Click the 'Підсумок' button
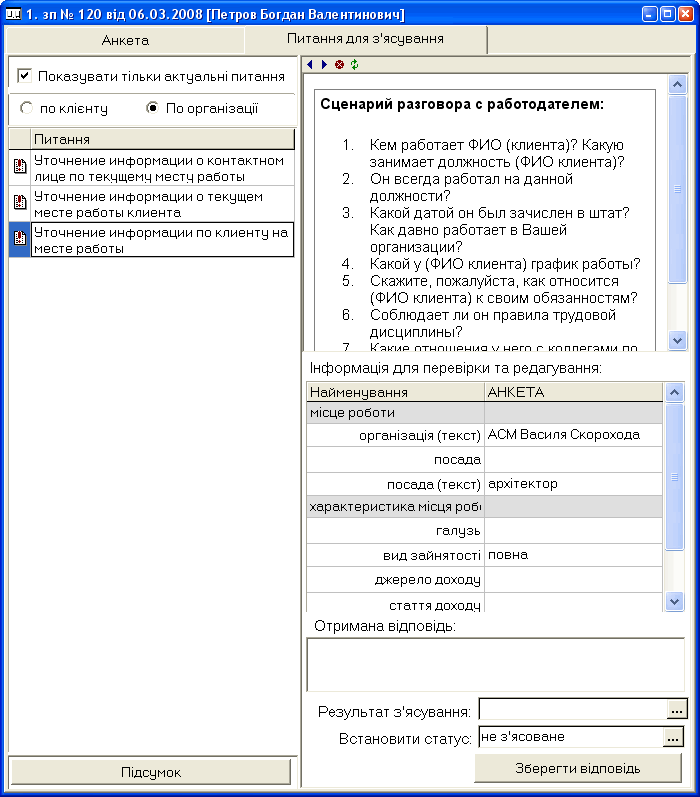Image resolution: width=700 pixels, height=797 pixels. pyautogui.click(x=151, y=772)
